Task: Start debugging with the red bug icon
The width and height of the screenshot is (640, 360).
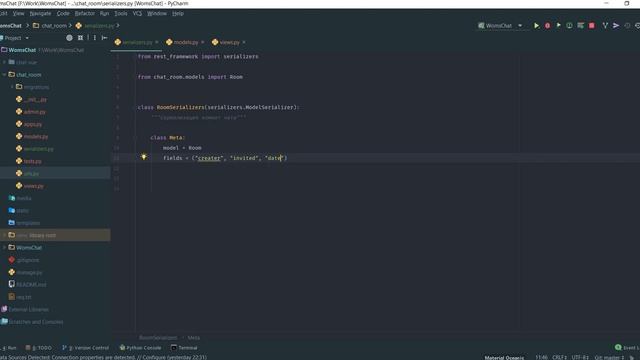Action: pyautogui.click(x=547, y=26)
